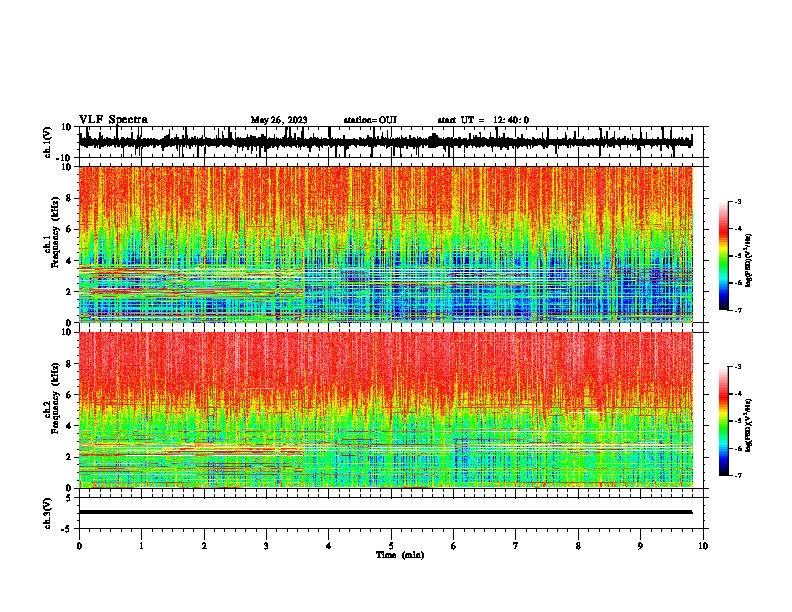The height and width of the screenshot is (612, 792).
Task: Click the "2" kHz tick on ch.2 frequency axis
Action: 70,457
